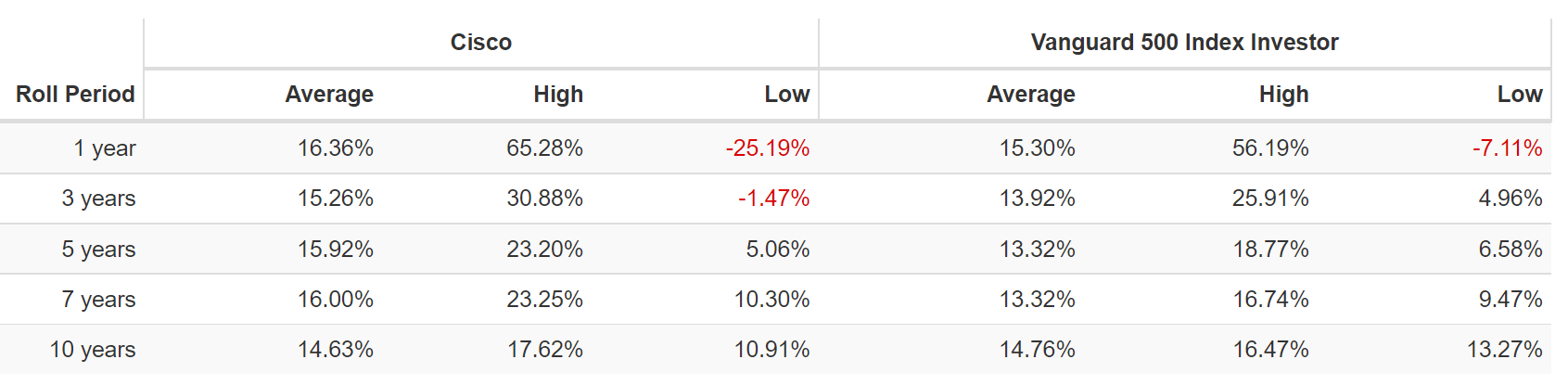Click the Low header under Vanguard
The width and height of the screenshot is (1568, 385).
click(x=1519, y=95)
